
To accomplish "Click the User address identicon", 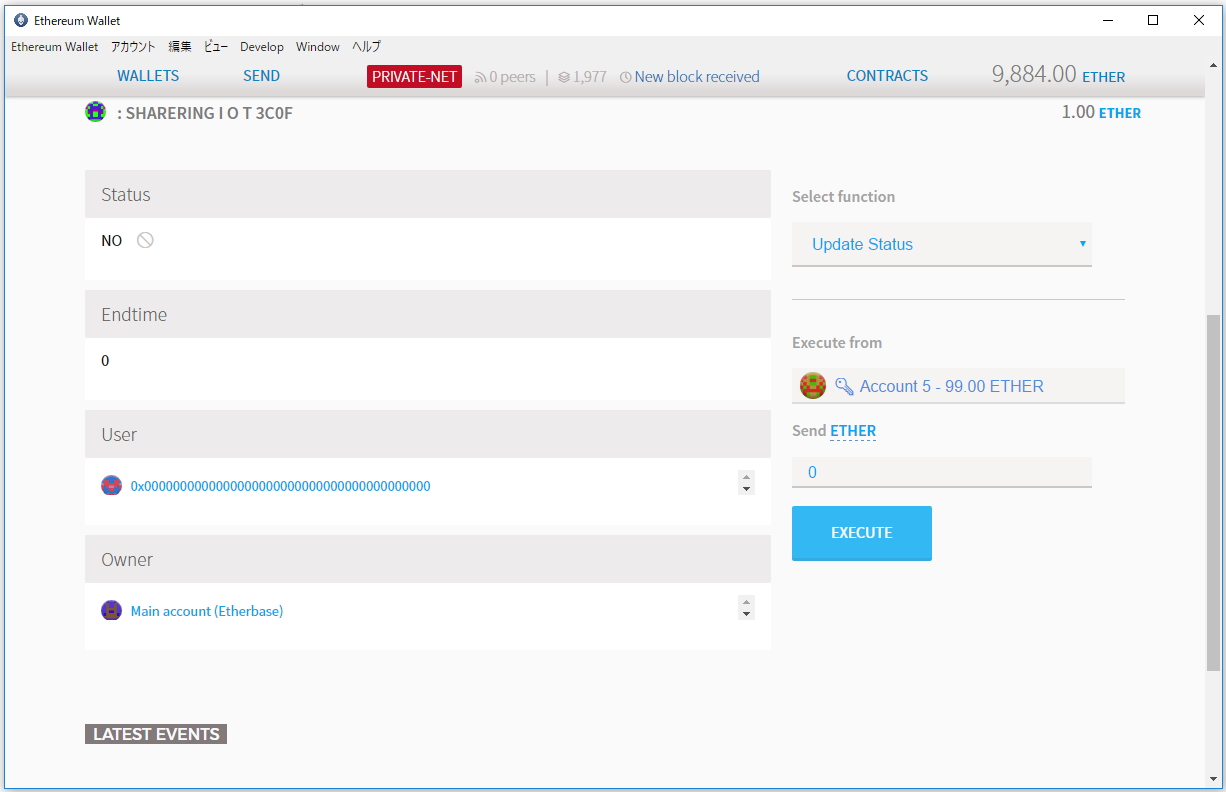I will 111,486.
